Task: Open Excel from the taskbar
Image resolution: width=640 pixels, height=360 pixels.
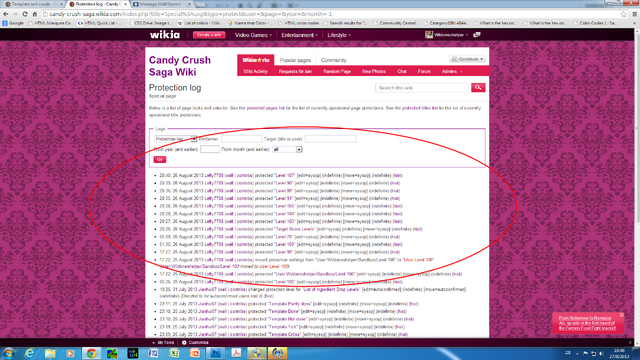Action: (174, 353)
